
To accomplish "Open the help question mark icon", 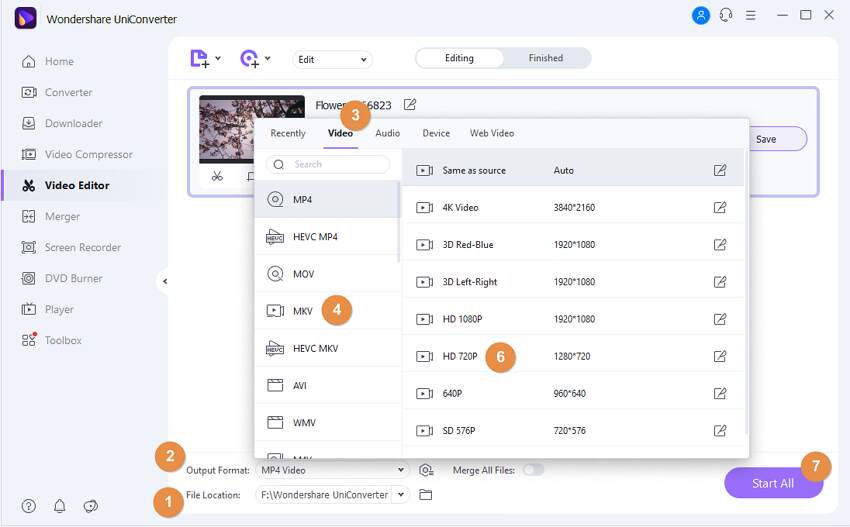I will (x=29, y=506).
